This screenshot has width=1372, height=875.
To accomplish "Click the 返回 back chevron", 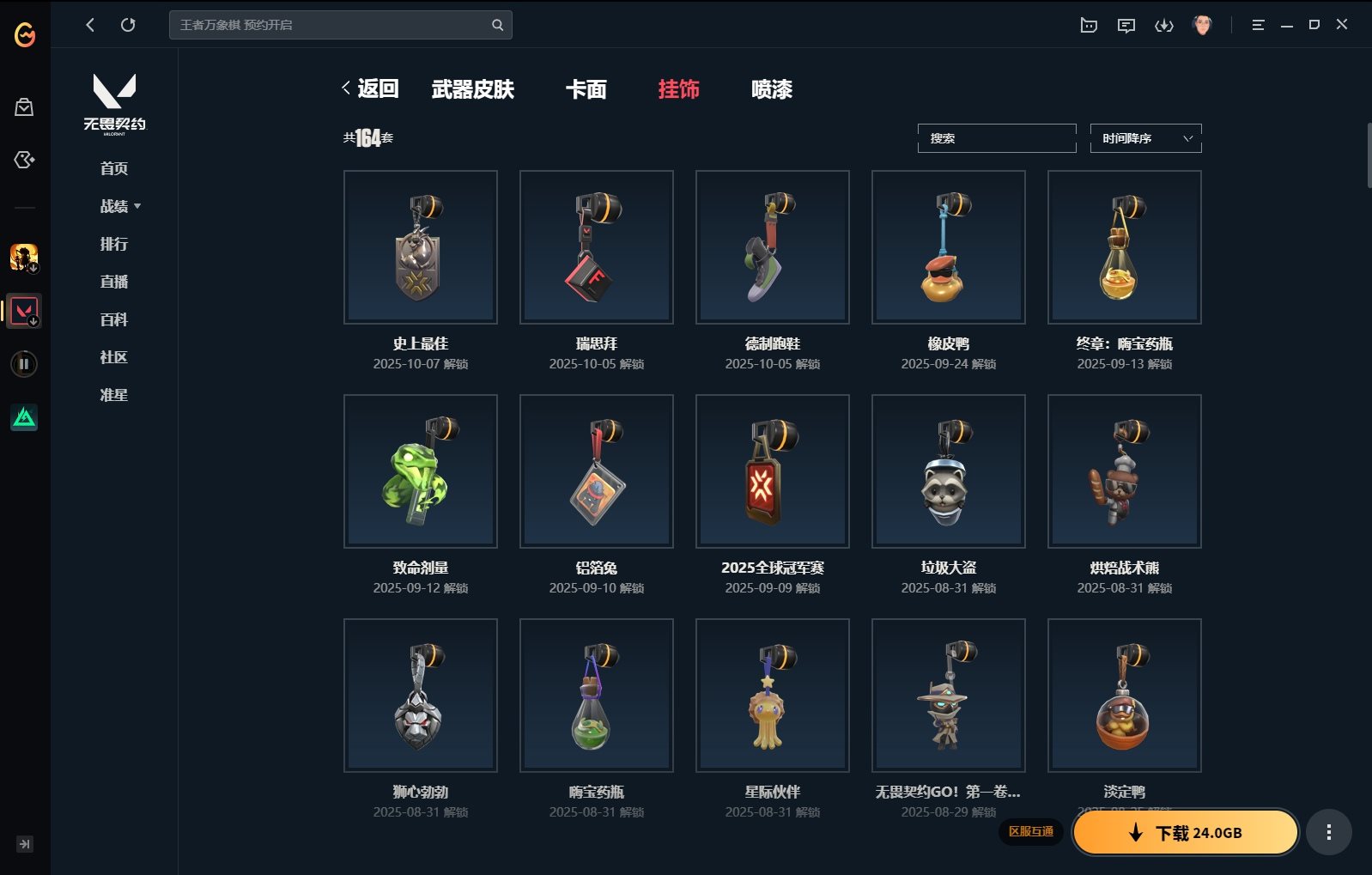I will 346,88.
